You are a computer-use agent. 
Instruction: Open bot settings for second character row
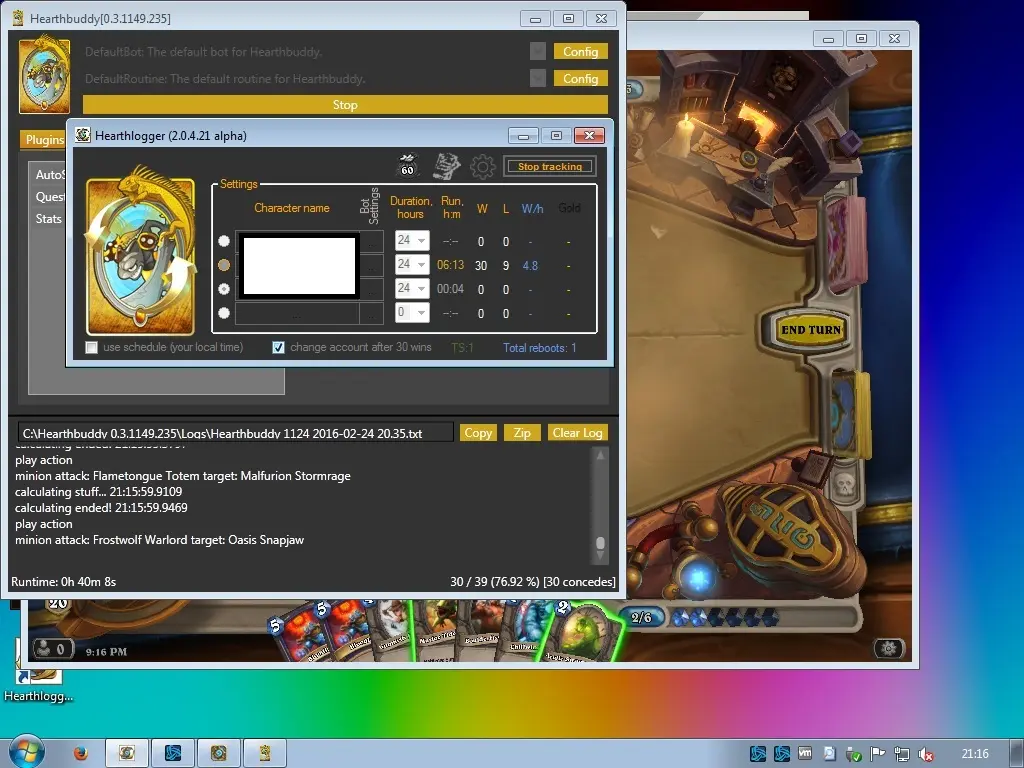click(x=372, y=265)
